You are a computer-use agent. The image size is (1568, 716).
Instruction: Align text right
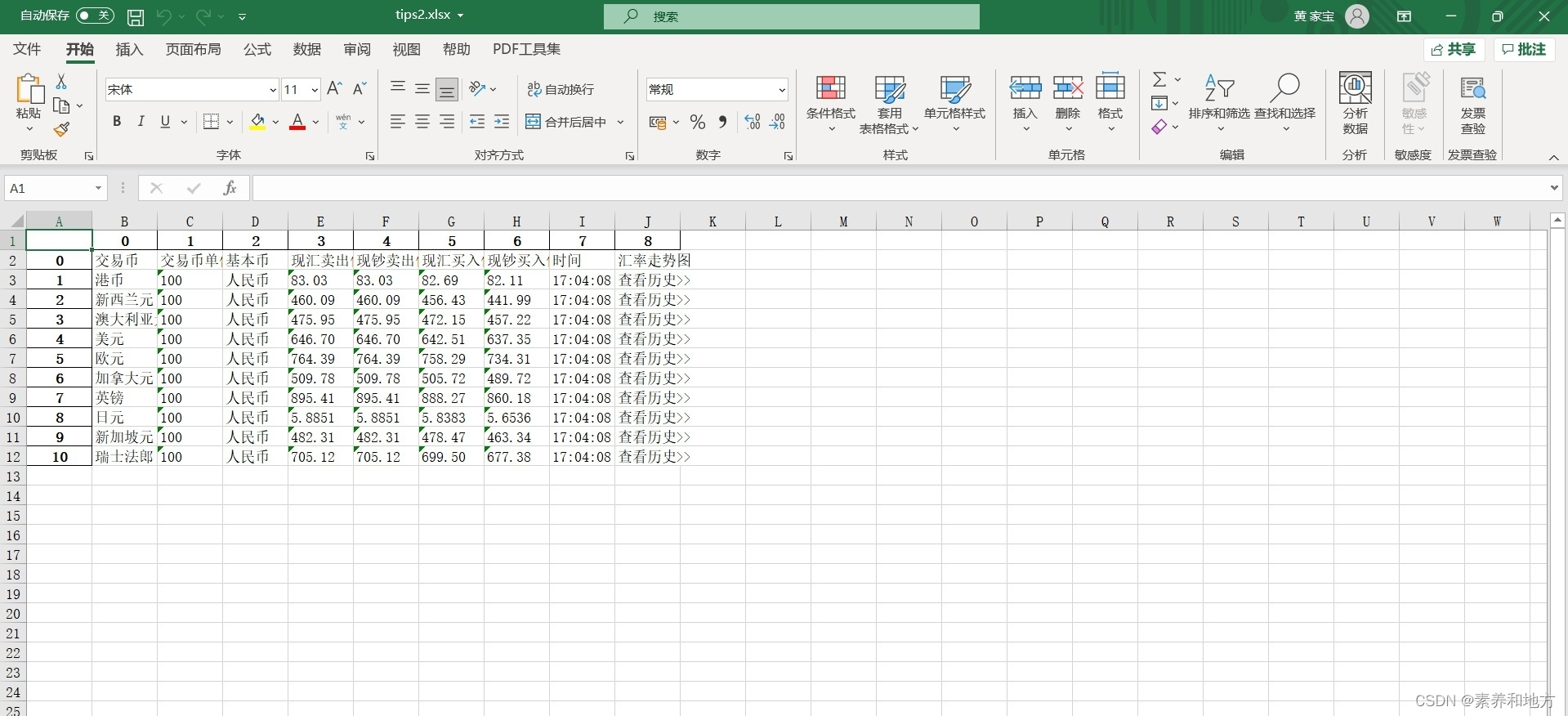(447, 122)
